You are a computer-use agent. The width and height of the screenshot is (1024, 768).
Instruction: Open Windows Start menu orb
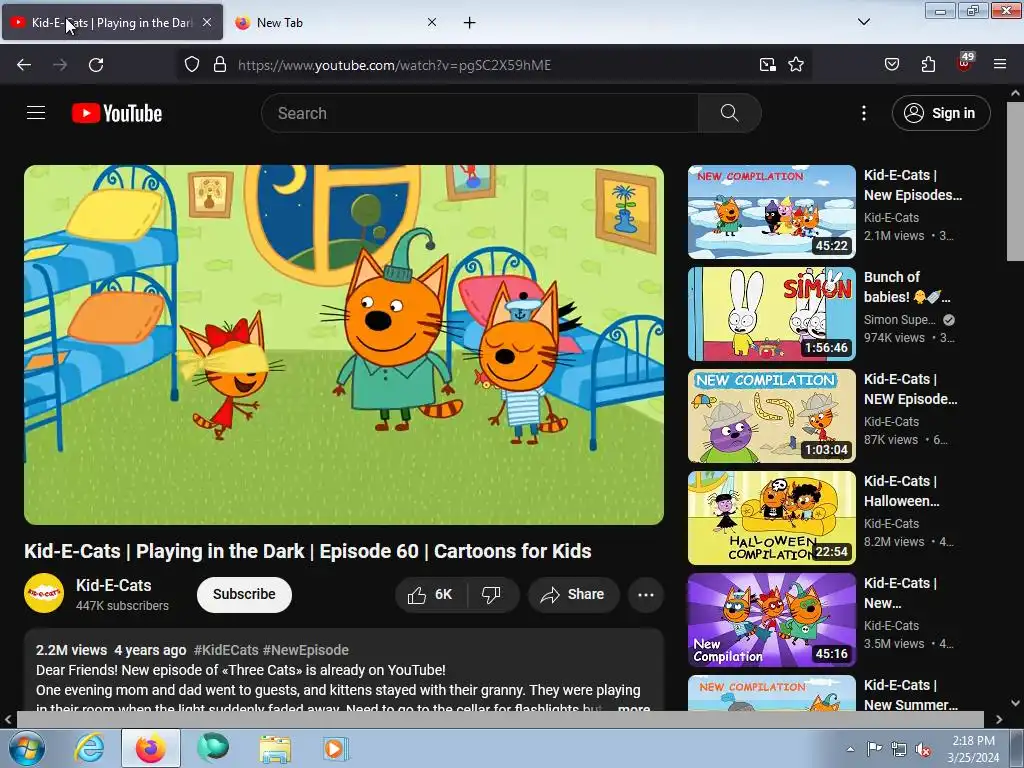[x=27, y=748]
